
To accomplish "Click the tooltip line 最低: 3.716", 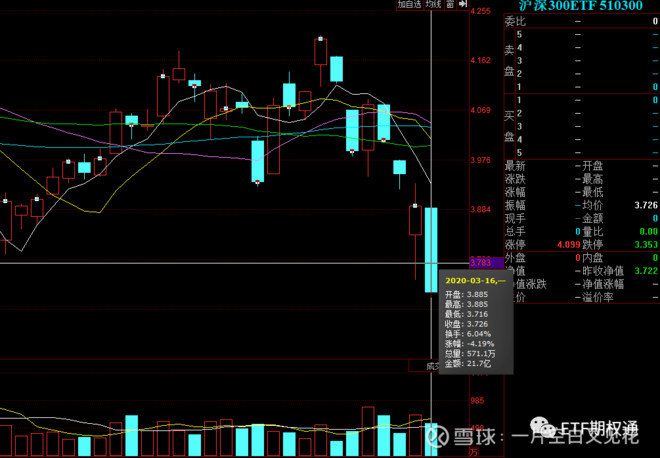I will 466,314.
